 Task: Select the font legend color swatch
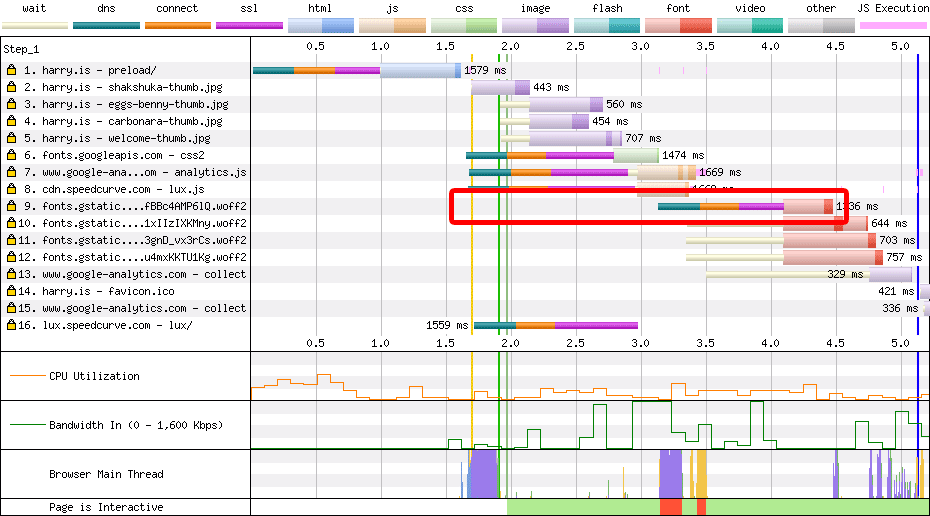click(x=678, y=26)
